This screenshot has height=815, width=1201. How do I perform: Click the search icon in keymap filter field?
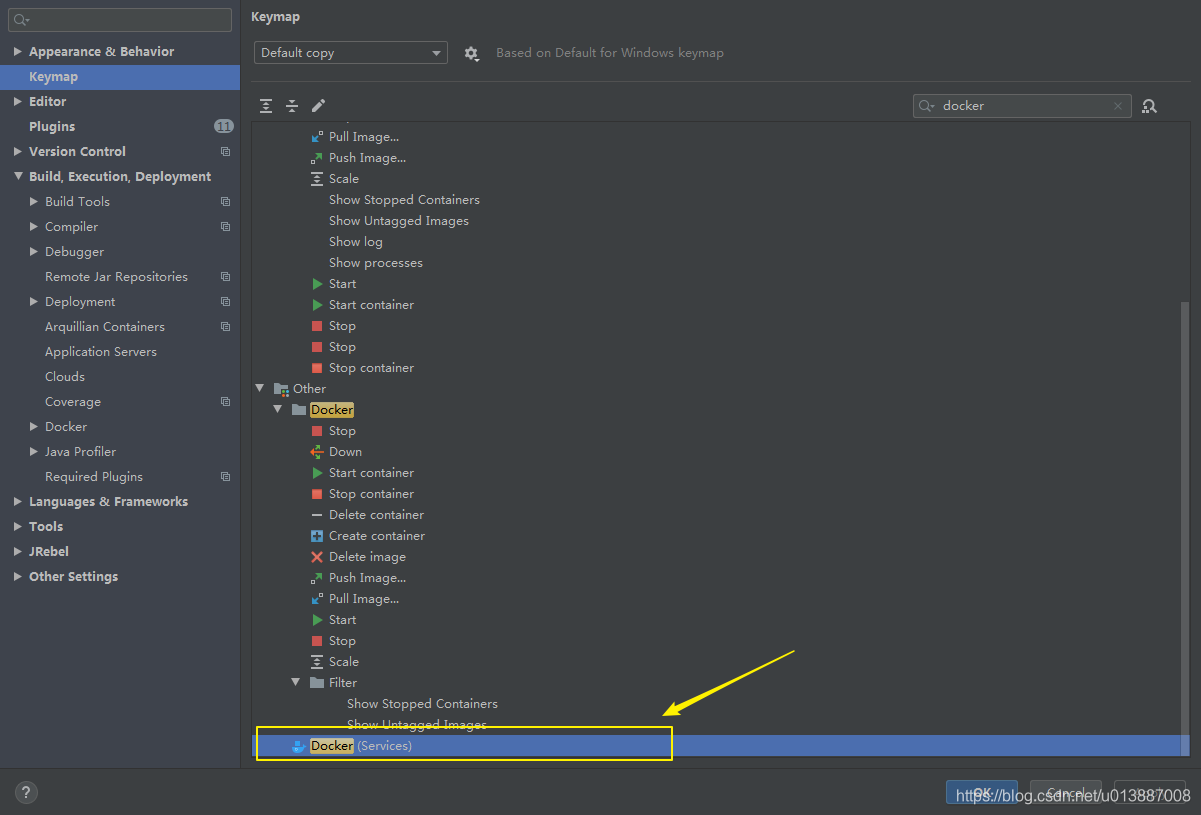click(x=926, y=106)
